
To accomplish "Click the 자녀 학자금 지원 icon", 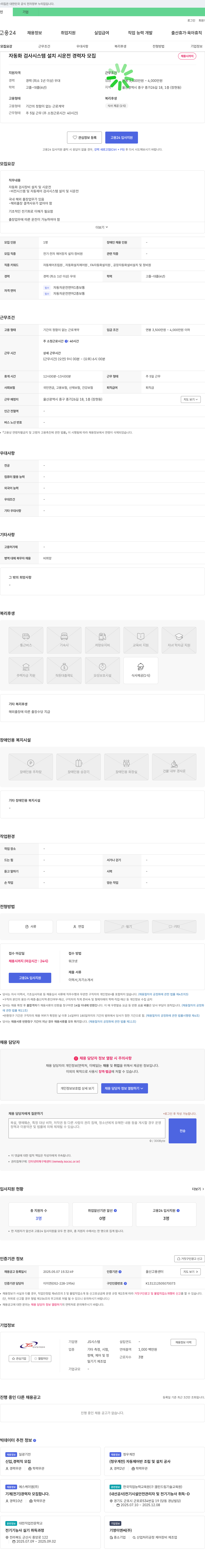I will click(179, 640).
